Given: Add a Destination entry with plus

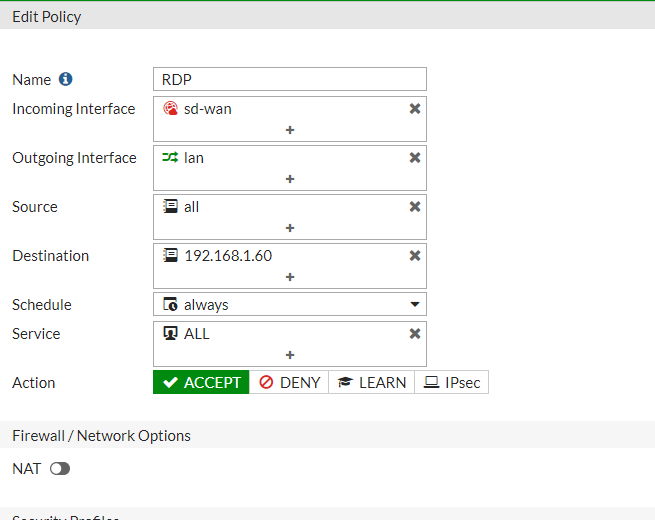Looking at the screenshot, I should pyautogui.click(x=290, y=276).
